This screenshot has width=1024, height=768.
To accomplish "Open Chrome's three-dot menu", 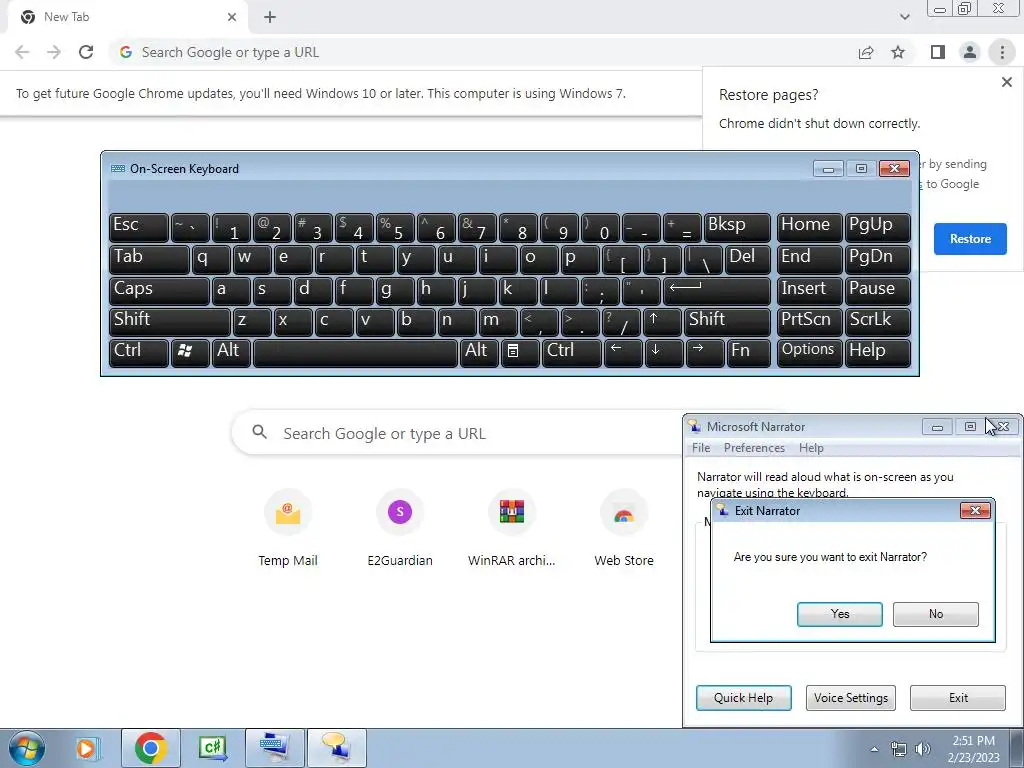I will coord(1002,52).
